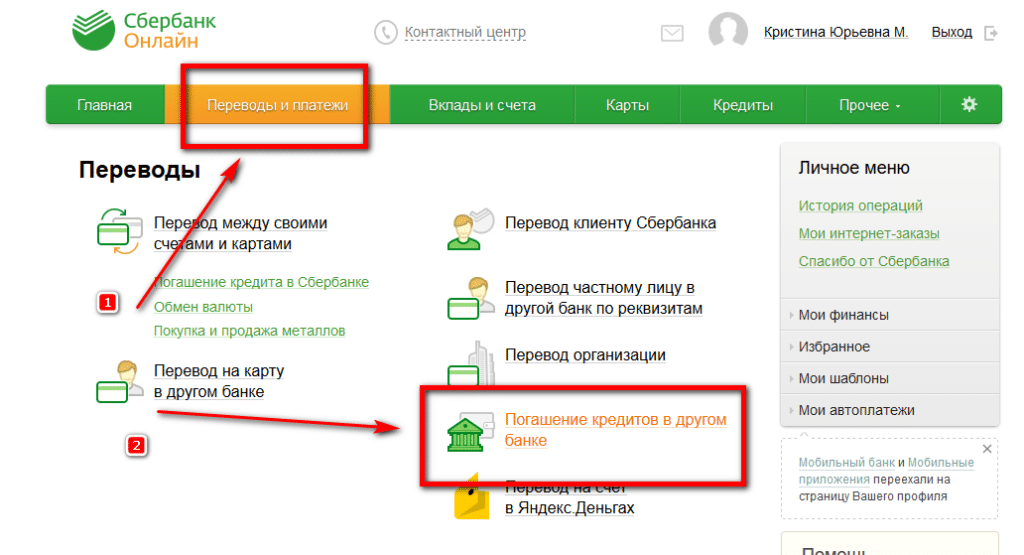1024x555 pixels.
Task: Open Обмен валюты link
Action: (x=203, y=307)
